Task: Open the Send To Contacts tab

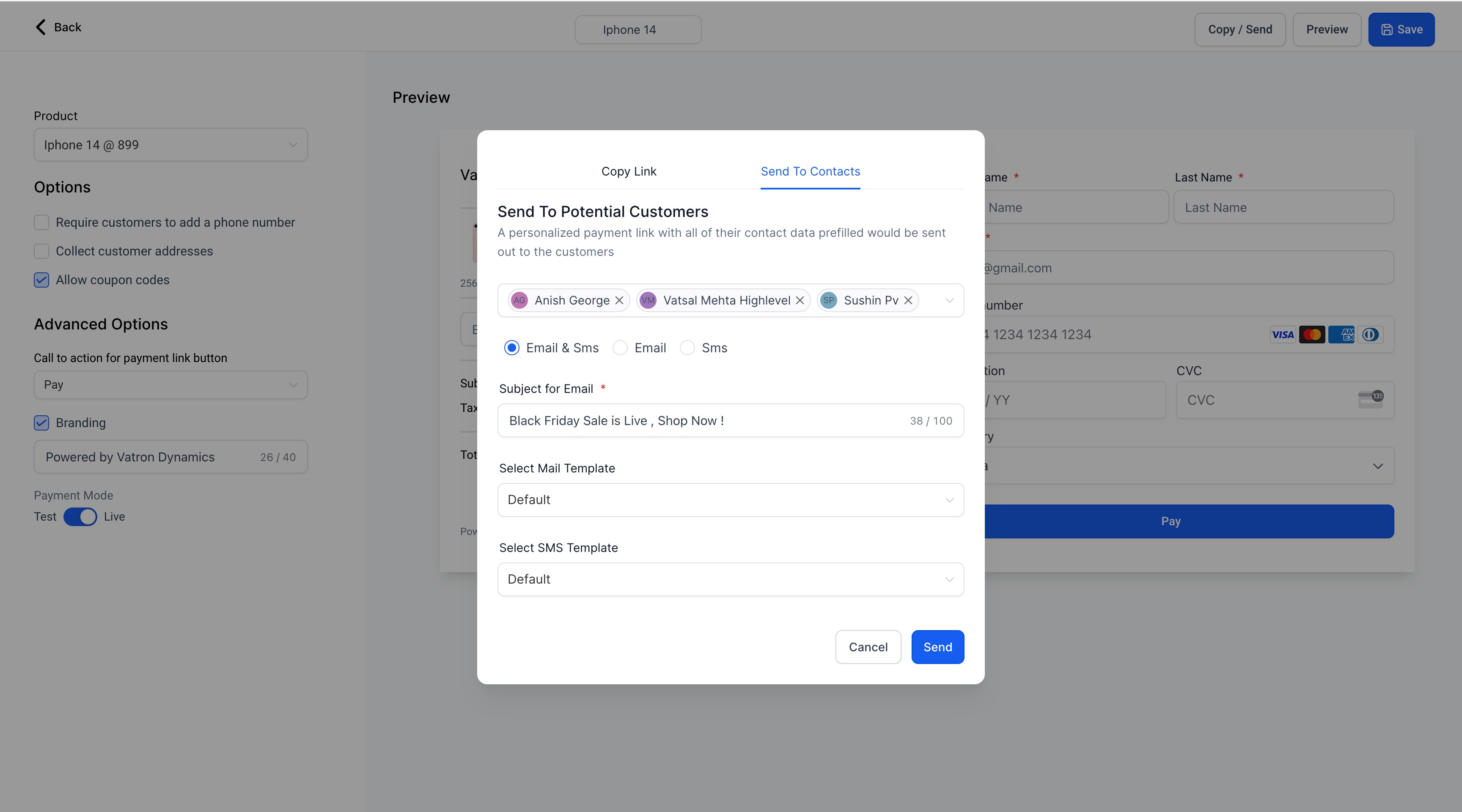Action: tap(810, 171)
